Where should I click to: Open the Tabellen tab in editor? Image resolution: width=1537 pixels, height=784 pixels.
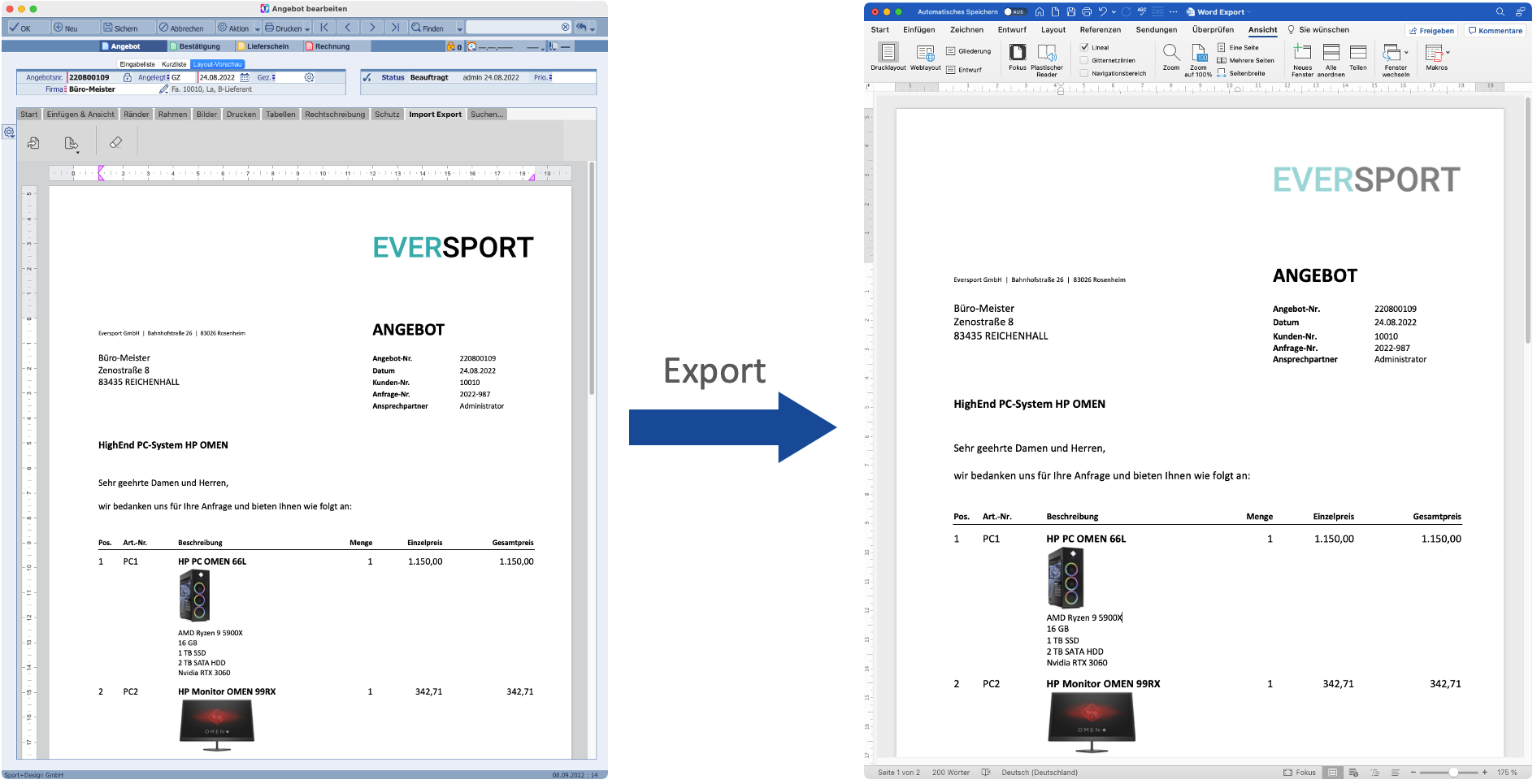pyautogui.click(x=281, y=115)
